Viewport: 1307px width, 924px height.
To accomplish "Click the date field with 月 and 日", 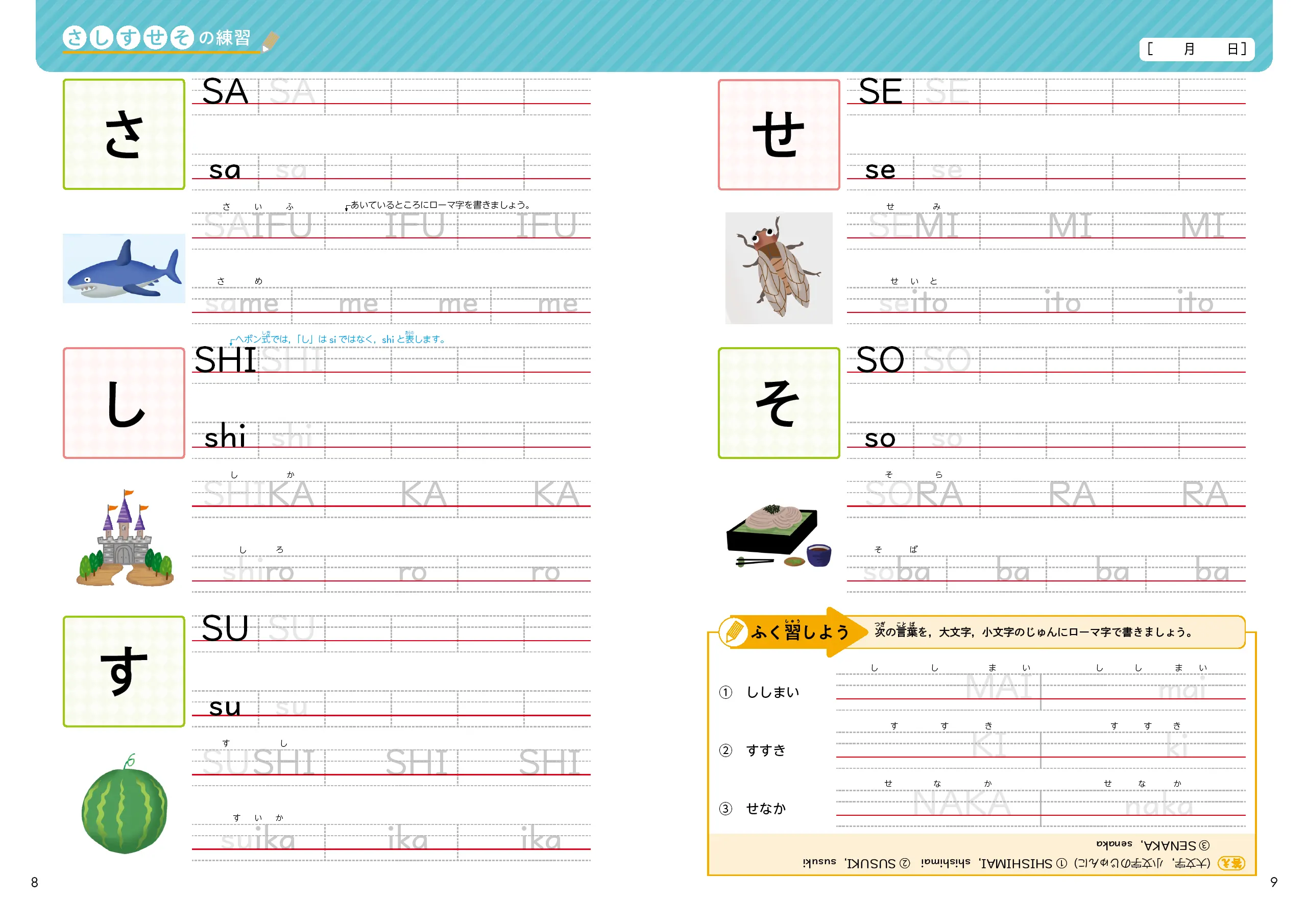I will [1197, 49].
